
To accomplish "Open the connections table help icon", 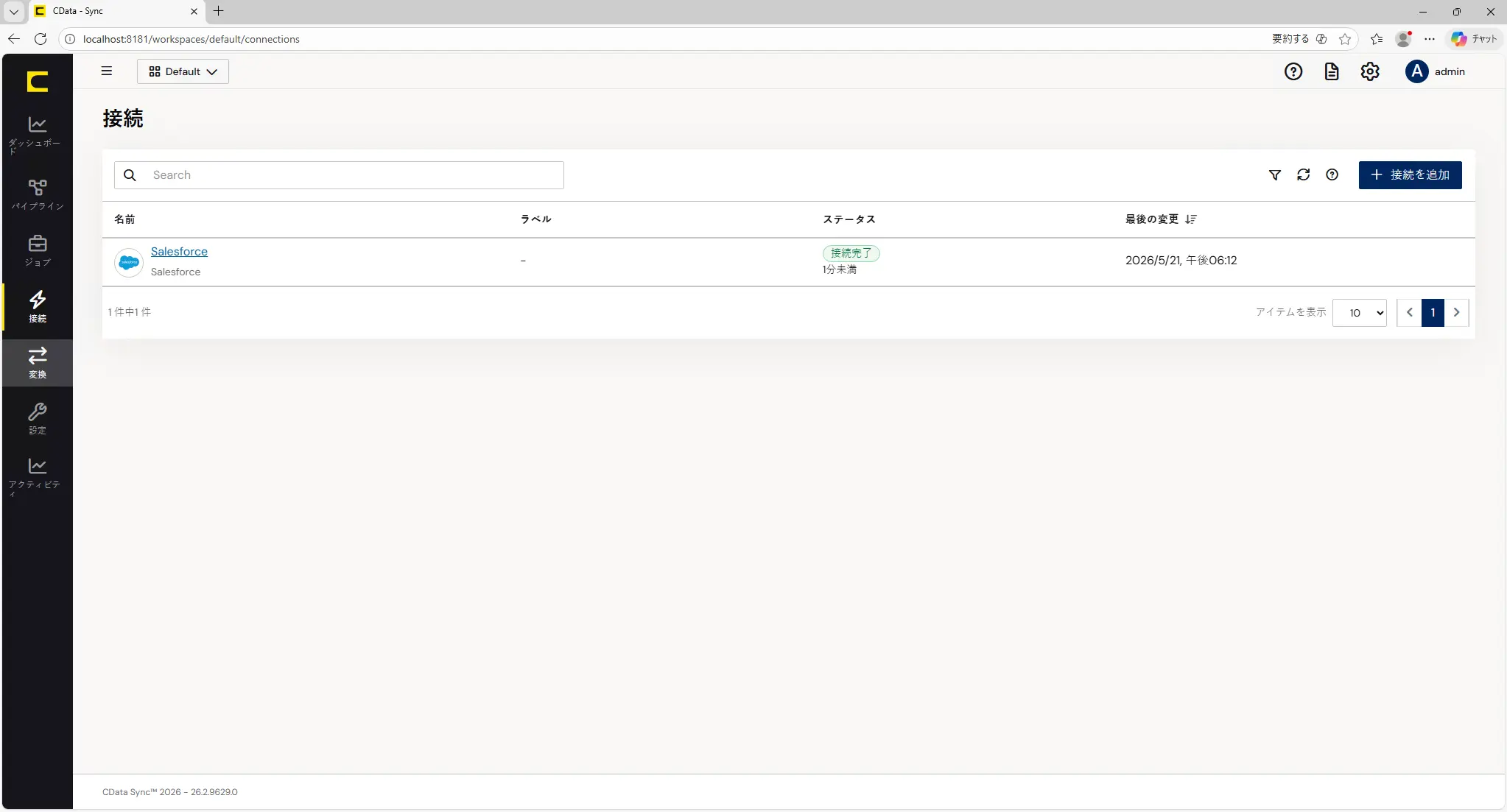I will pyautogui.click(x=1332, y=175).
